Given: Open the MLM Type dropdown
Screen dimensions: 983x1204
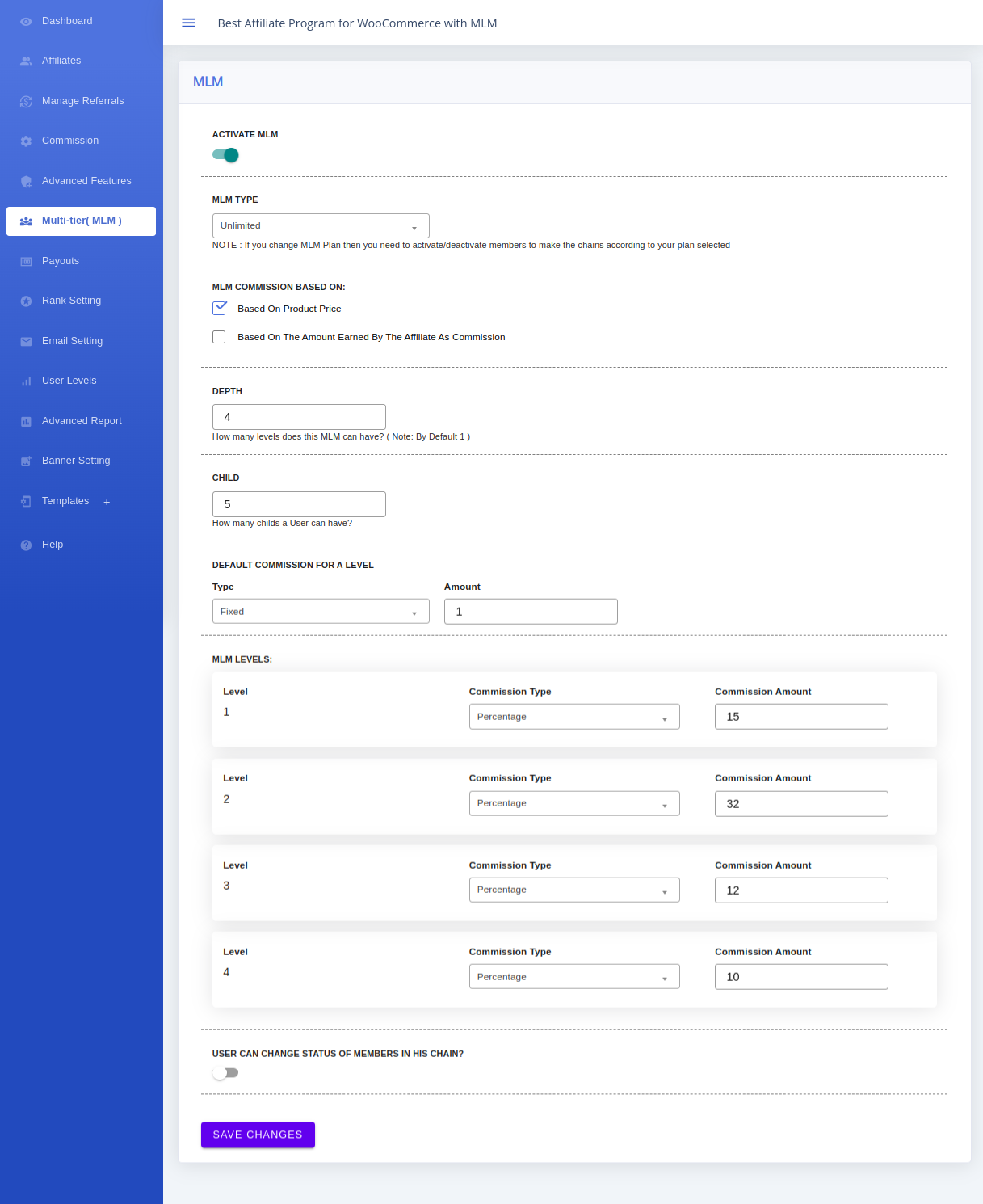Looking at the screenshot, I should 320,225.
